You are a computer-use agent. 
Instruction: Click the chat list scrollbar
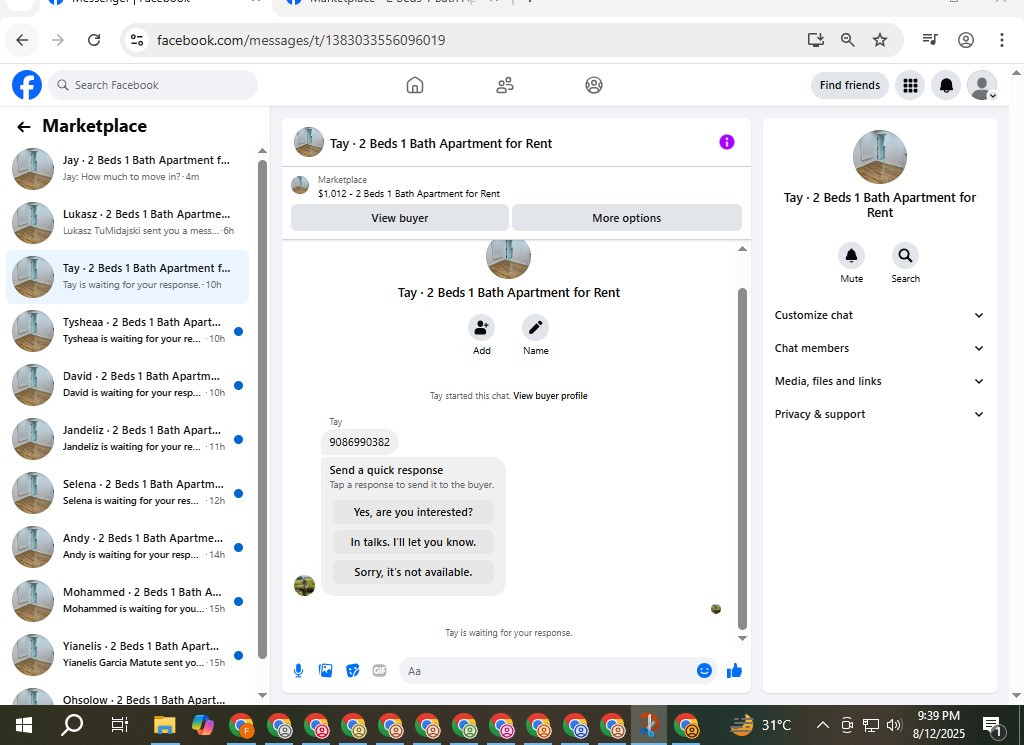click(263, 410)
